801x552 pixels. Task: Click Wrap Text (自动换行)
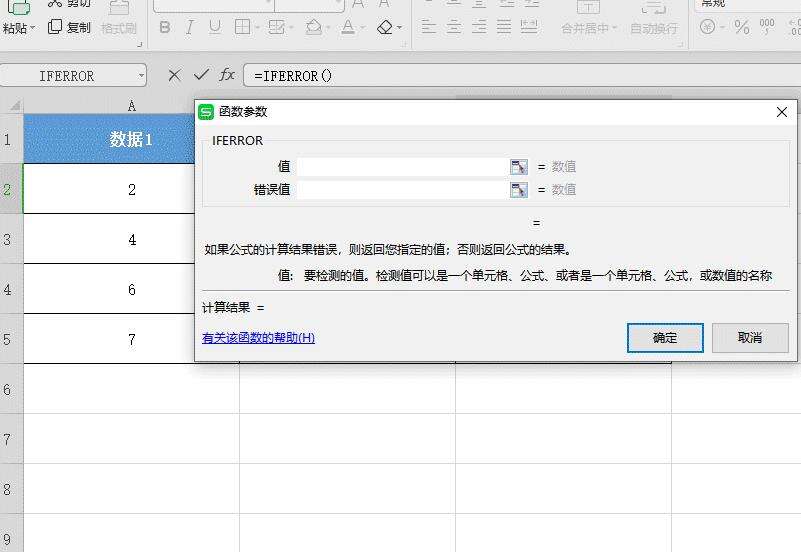[654, 18]
